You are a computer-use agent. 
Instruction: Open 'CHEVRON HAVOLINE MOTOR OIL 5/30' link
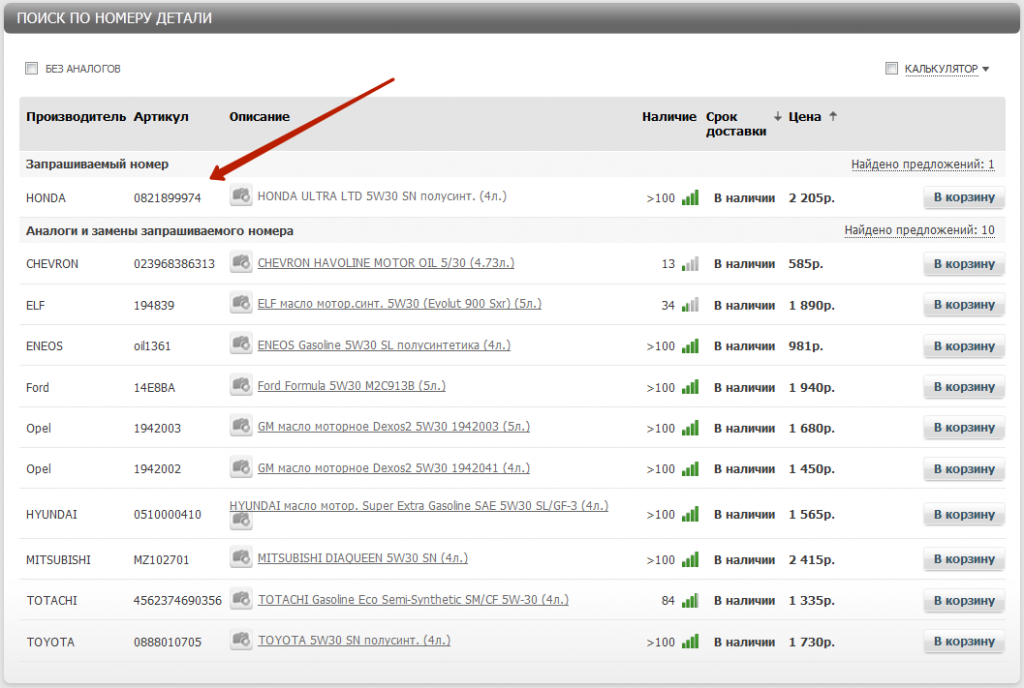point(386,262)
